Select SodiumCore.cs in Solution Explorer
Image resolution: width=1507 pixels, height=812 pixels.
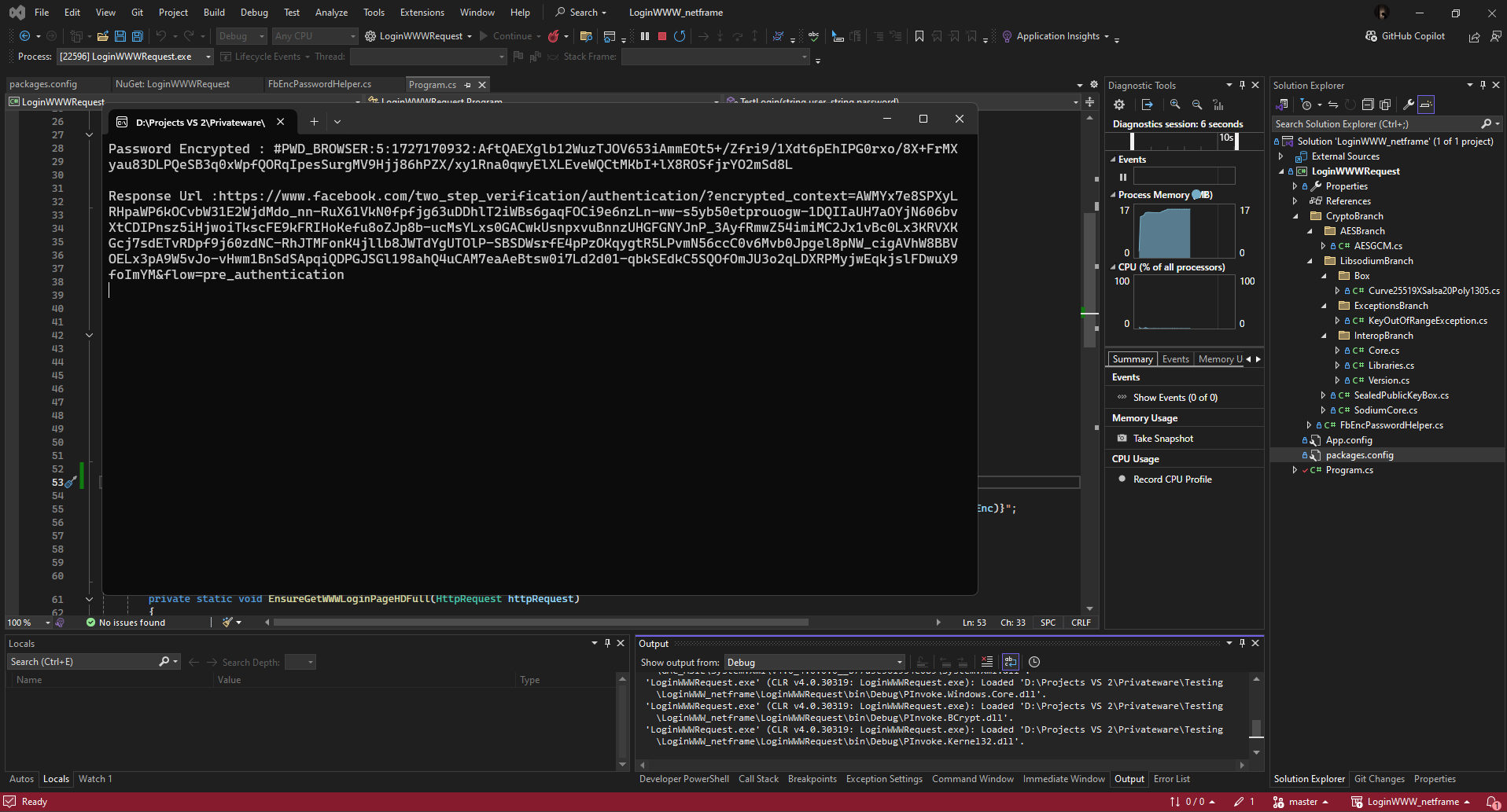[x=1385, y=410]
